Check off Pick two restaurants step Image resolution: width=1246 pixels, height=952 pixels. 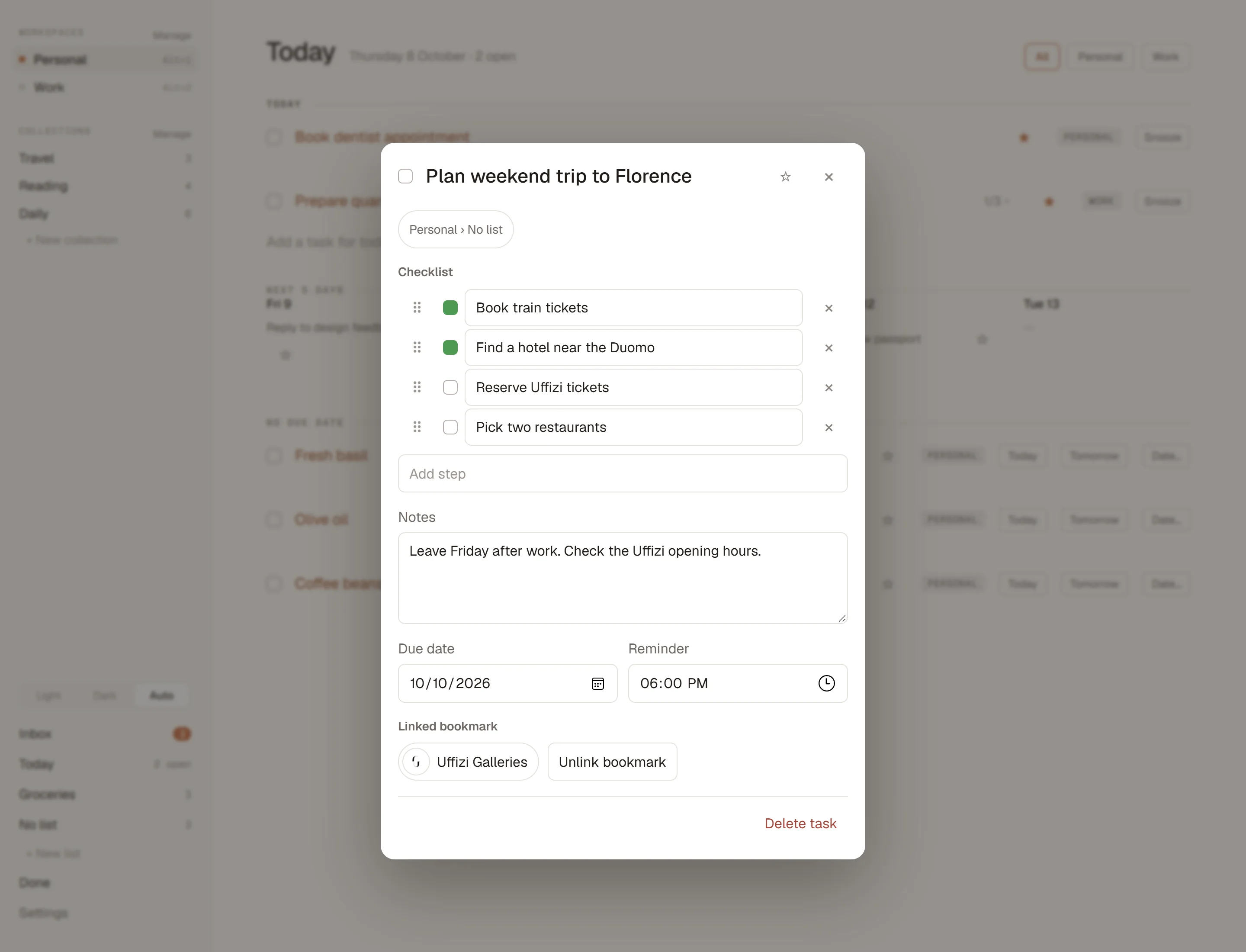tap(450, 427)
